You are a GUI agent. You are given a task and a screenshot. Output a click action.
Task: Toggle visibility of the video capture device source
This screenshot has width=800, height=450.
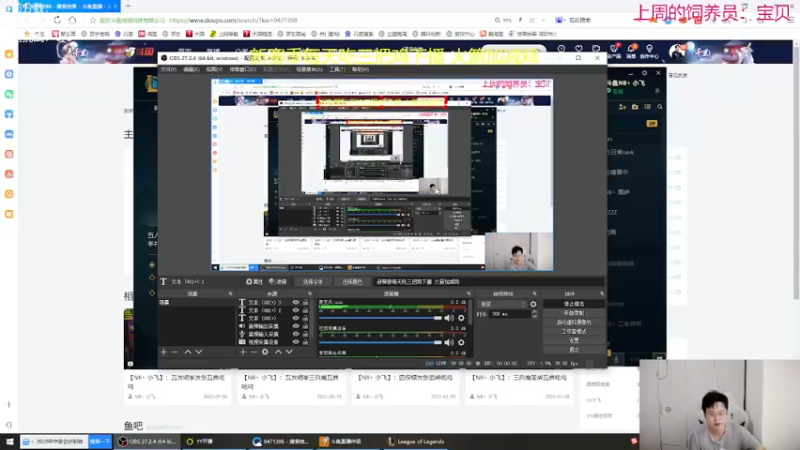pyautogui.click(x=295, y=342)
